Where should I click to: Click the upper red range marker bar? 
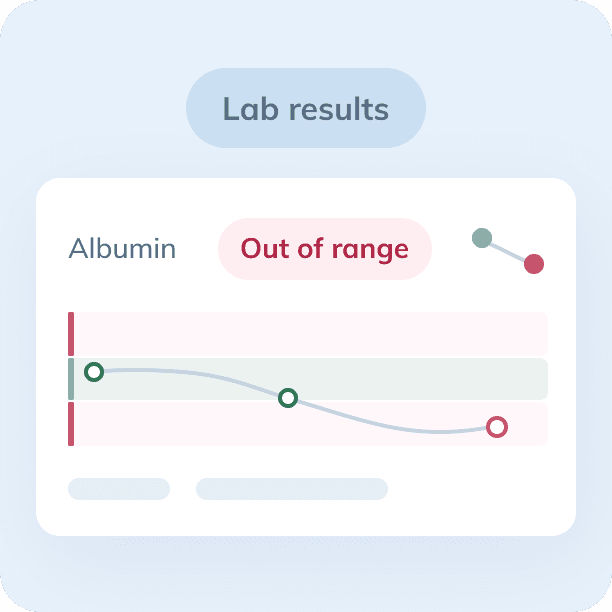71,333
